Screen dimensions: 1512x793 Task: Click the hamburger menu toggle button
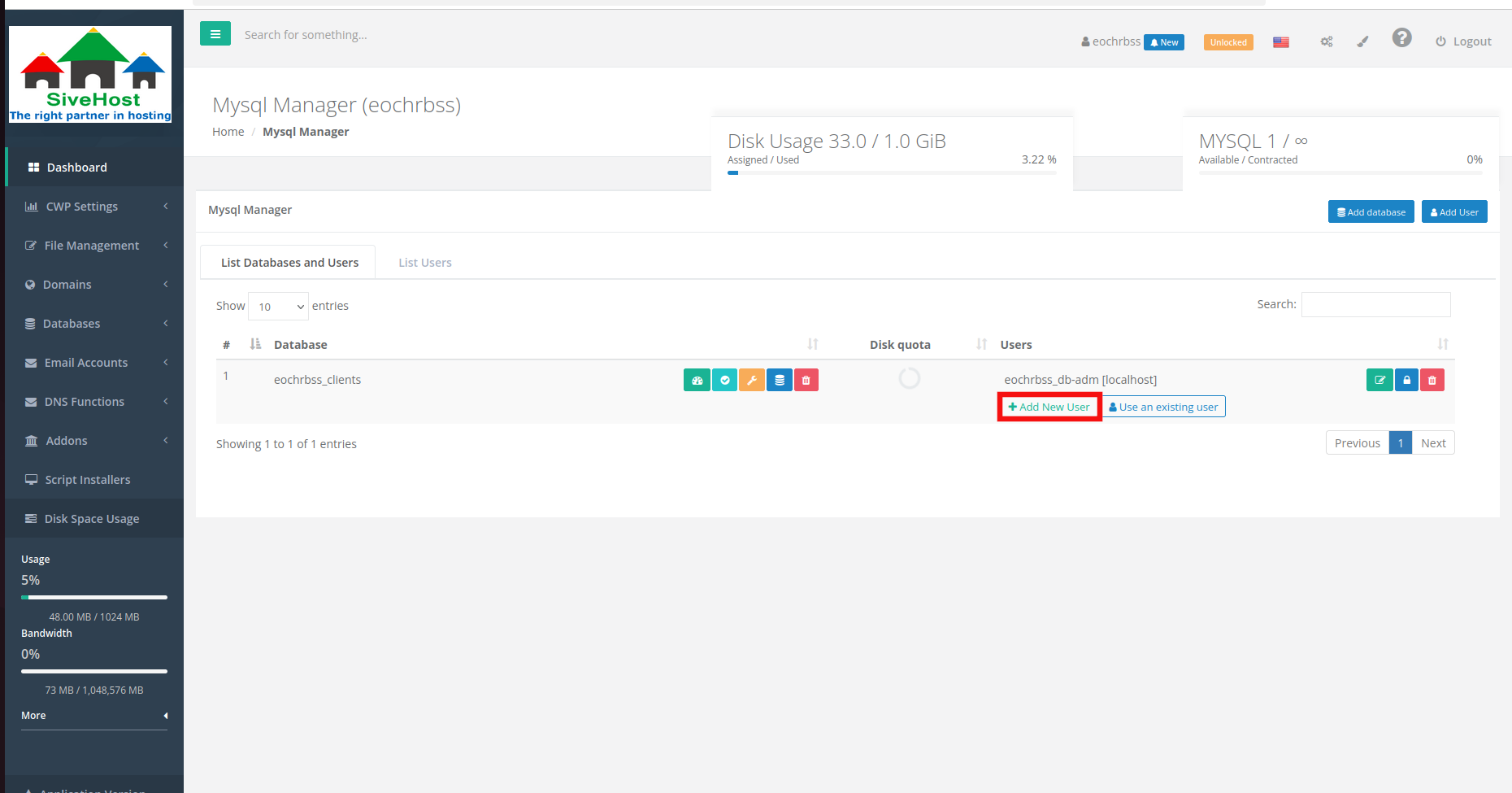(215, 33)
